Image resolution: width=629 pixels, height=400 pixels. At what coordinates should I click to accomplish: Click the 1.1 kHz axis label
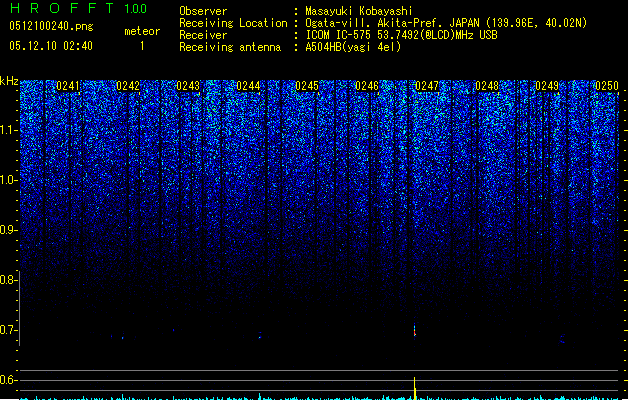pyautogui.click(x=8, y=130)
